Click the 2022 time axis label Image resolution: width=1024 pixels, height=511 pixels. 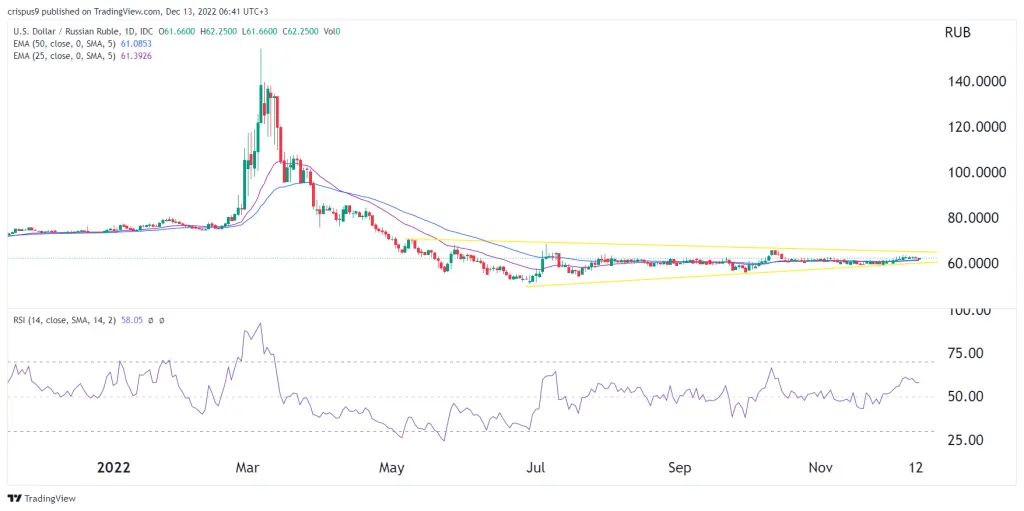pyautogui.click(x=114, y=468)
